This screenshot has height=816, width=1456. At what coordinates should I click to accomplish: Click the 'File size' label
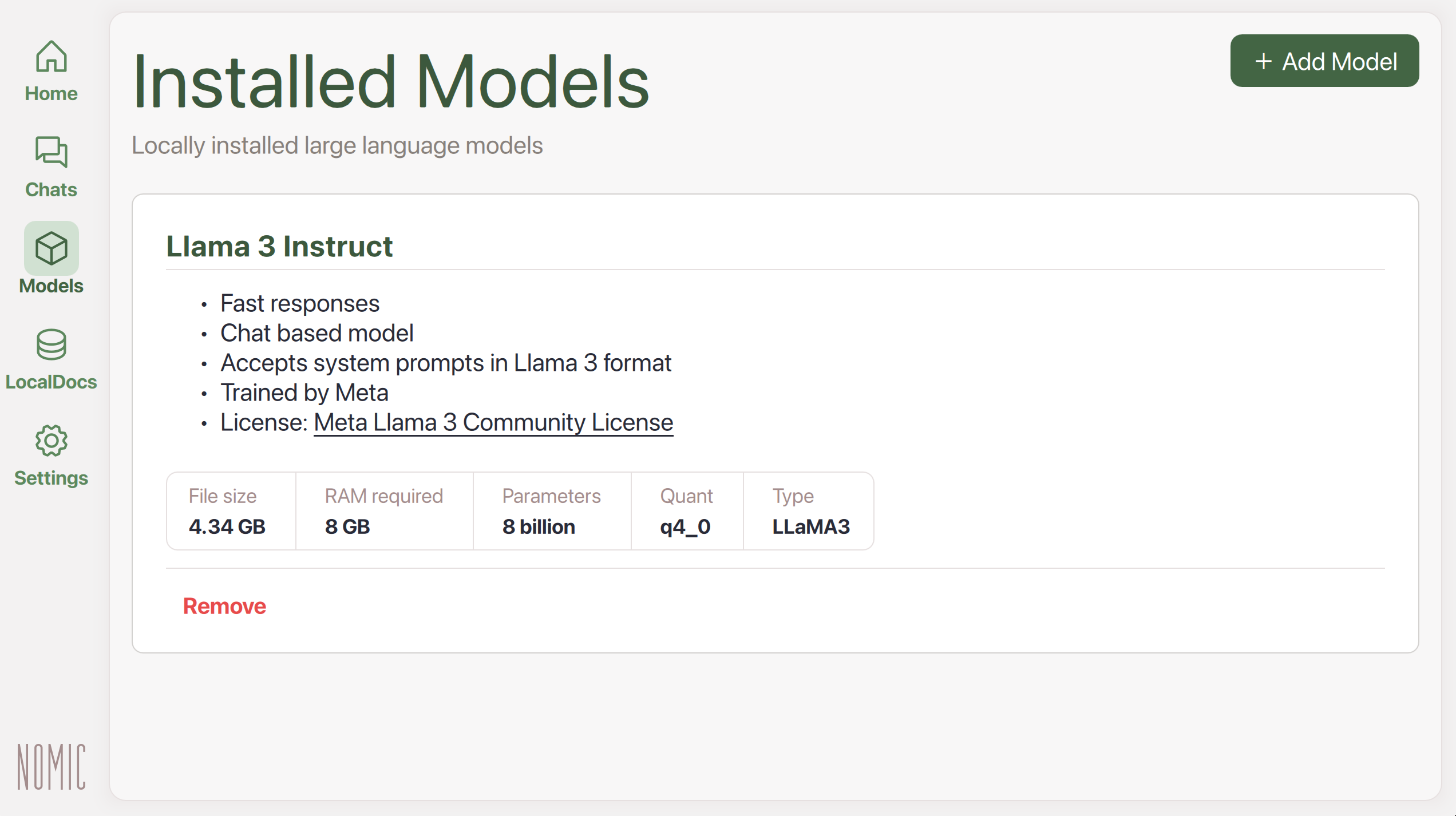pos(223,496)
